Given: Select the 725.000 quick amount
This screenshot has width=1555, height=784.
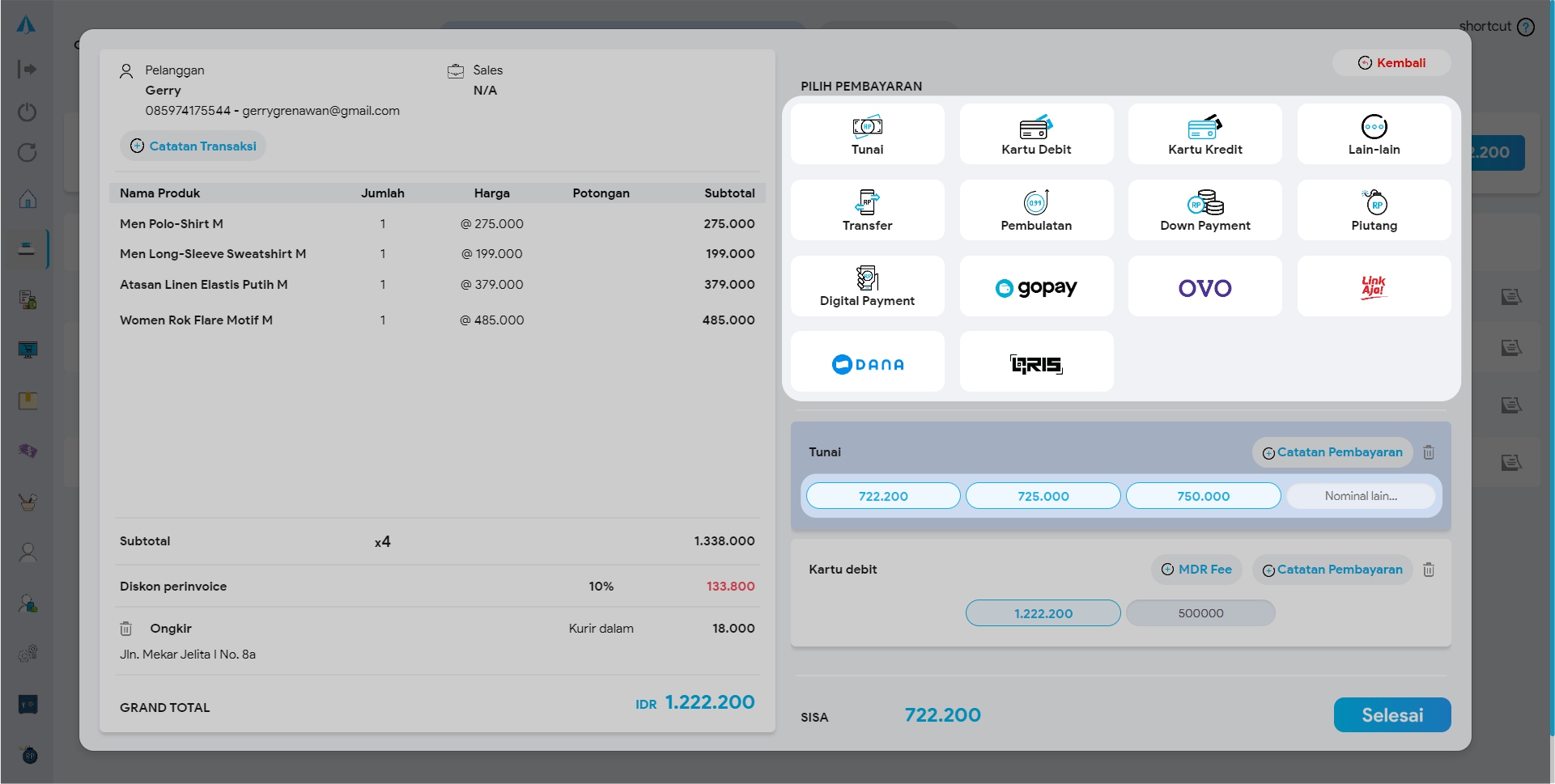Looking at the screenshot, I should coord(1043,496).
